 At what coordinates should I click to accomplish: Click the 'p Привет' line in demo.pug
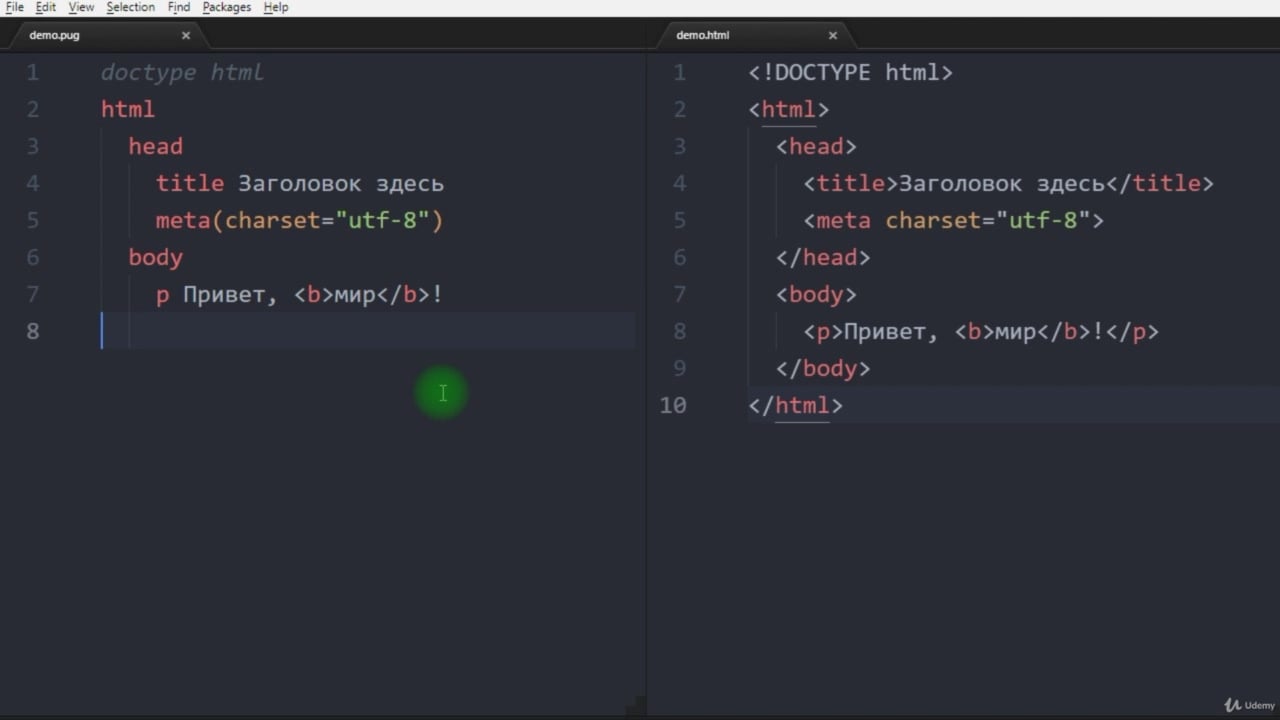click(x=299, y=295)
